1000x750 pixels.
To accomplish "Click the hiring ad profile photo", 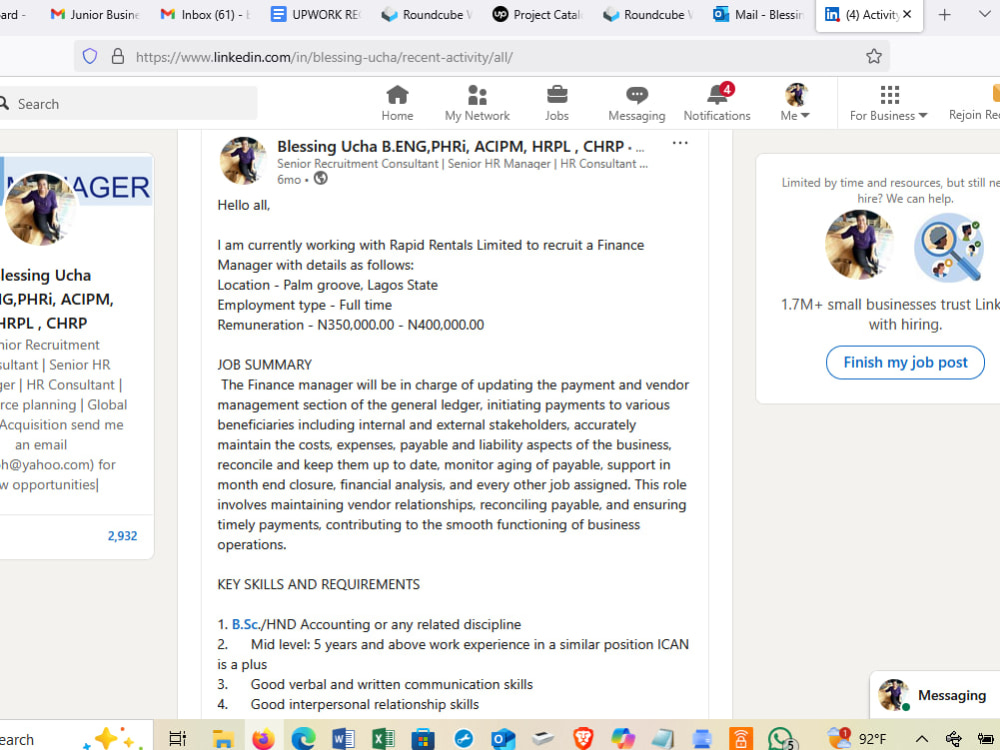I will (x=858, y=244).
